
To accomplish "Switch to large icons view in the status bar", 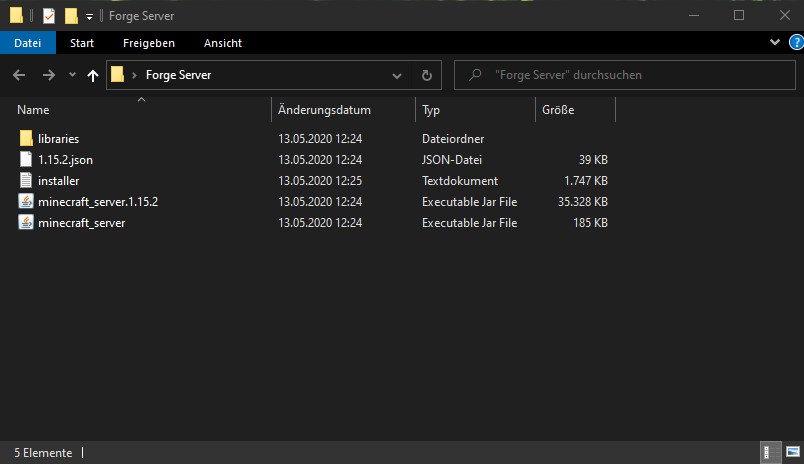I will point(790,453).
